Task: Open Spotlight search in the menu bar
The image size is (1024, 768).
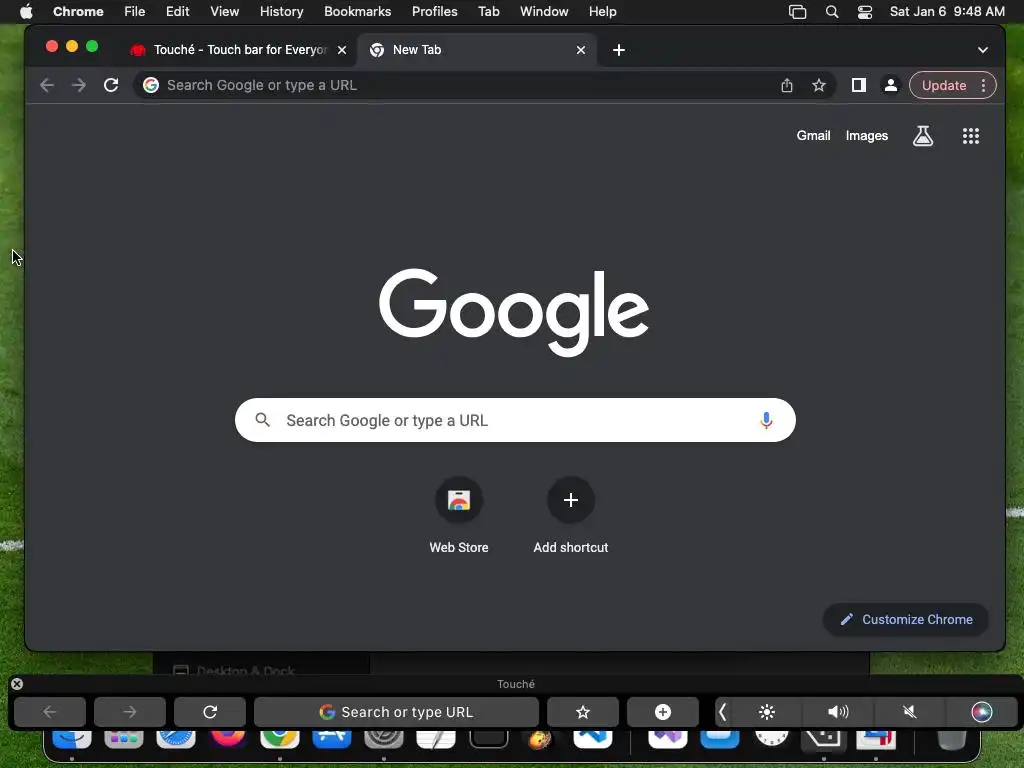Action: (x=831, y=12)
